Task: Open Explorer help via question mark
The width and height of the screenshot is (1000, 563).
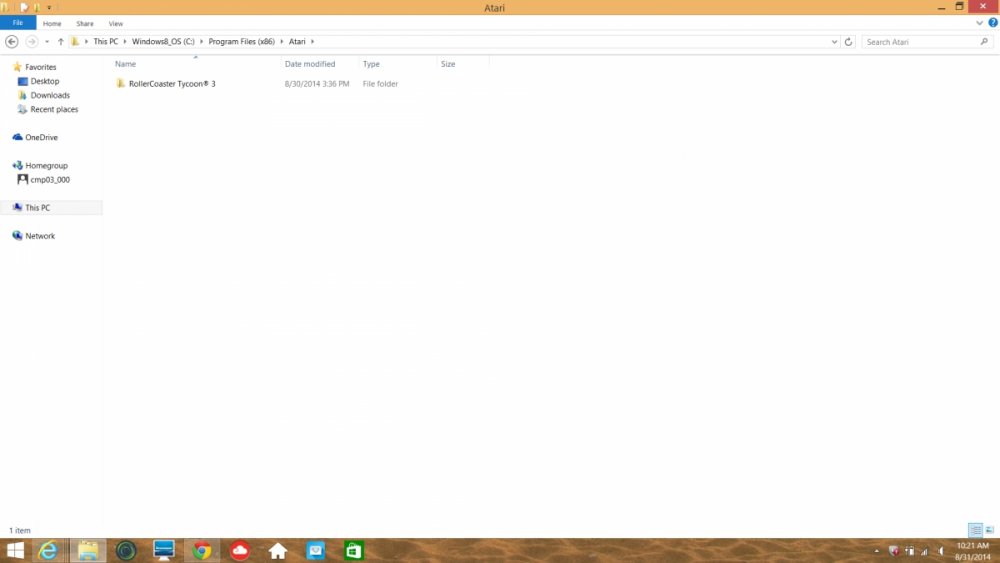Action: click(993, 22)
